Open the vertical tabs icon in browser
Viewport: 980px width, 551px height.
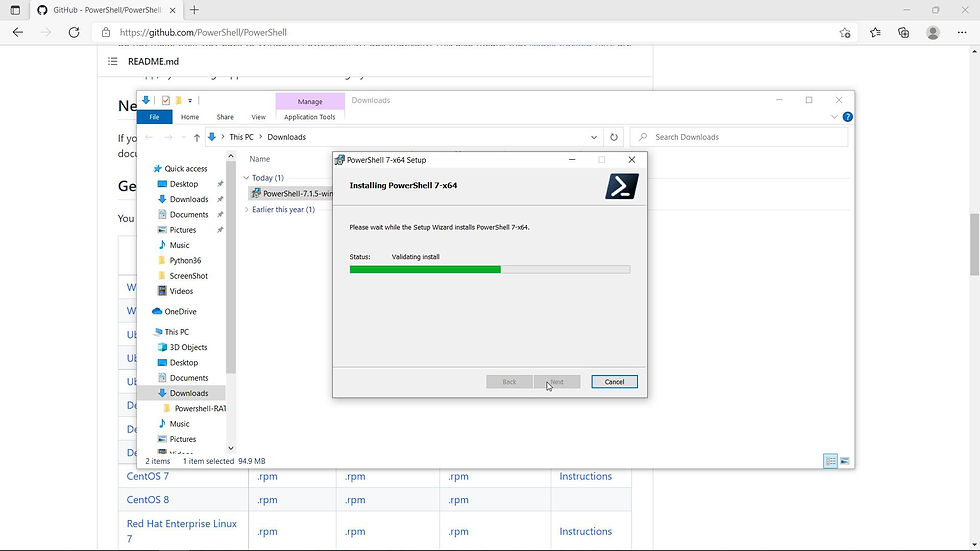click(x=15, y=10)
